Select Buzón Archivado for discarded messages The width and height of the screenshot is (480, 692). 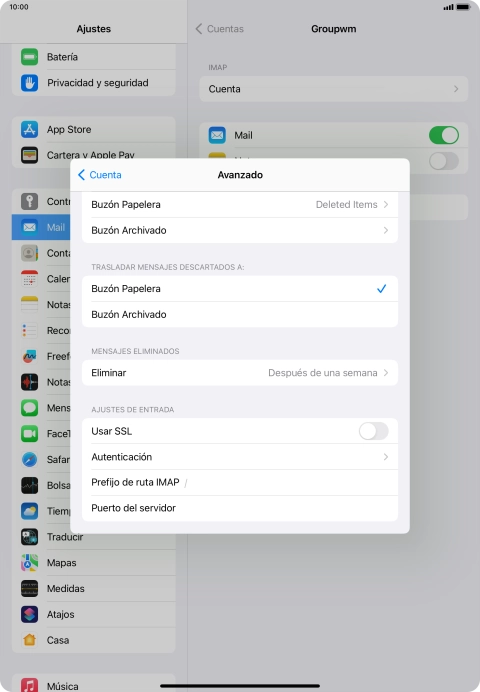point(240,314)
